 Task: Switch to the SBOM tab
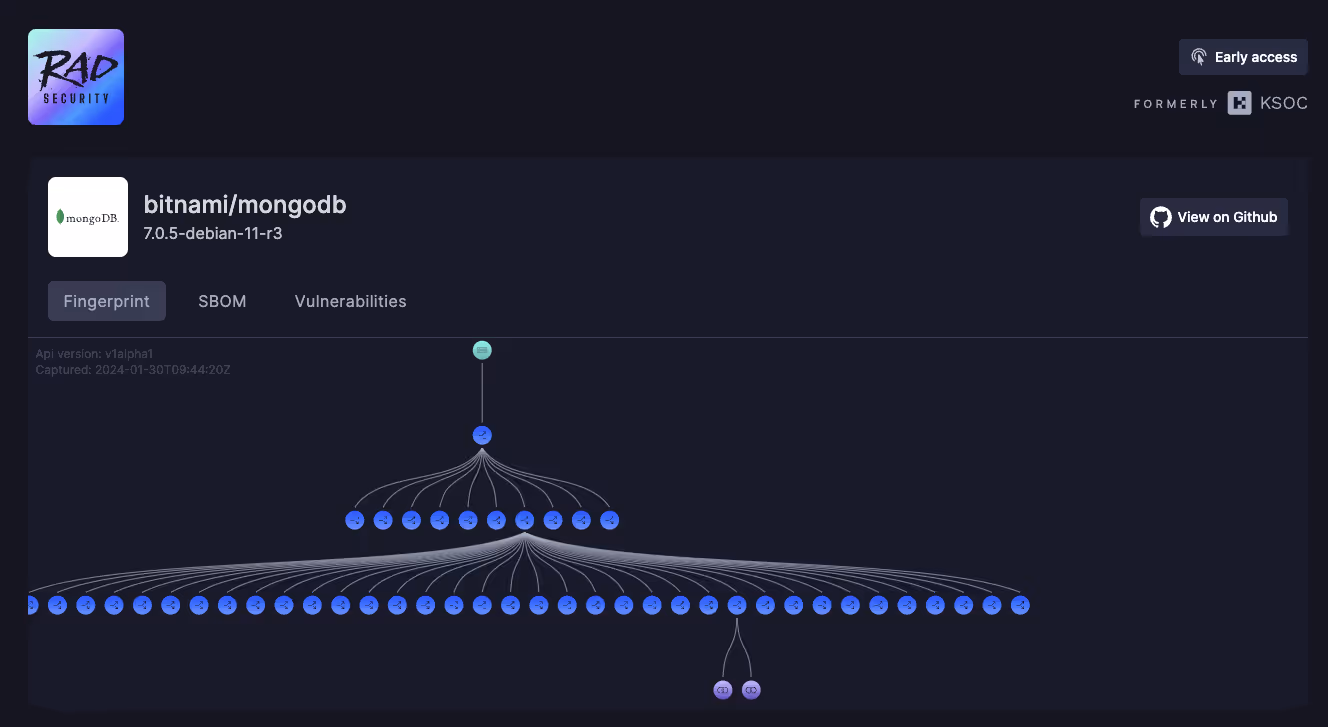tap(222, 301)
